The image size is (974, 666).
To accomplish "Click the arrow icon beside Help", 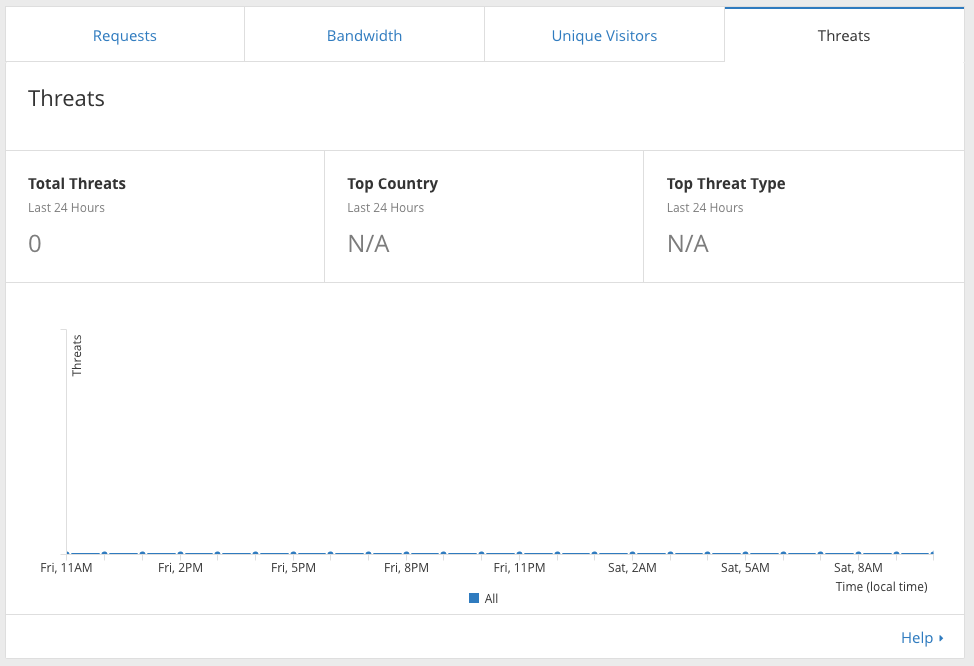I will coord(941,638).
